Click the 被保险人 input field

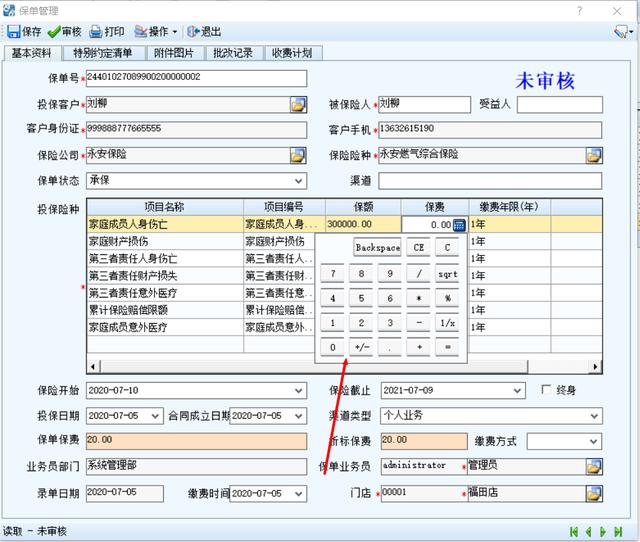(424, 104)
